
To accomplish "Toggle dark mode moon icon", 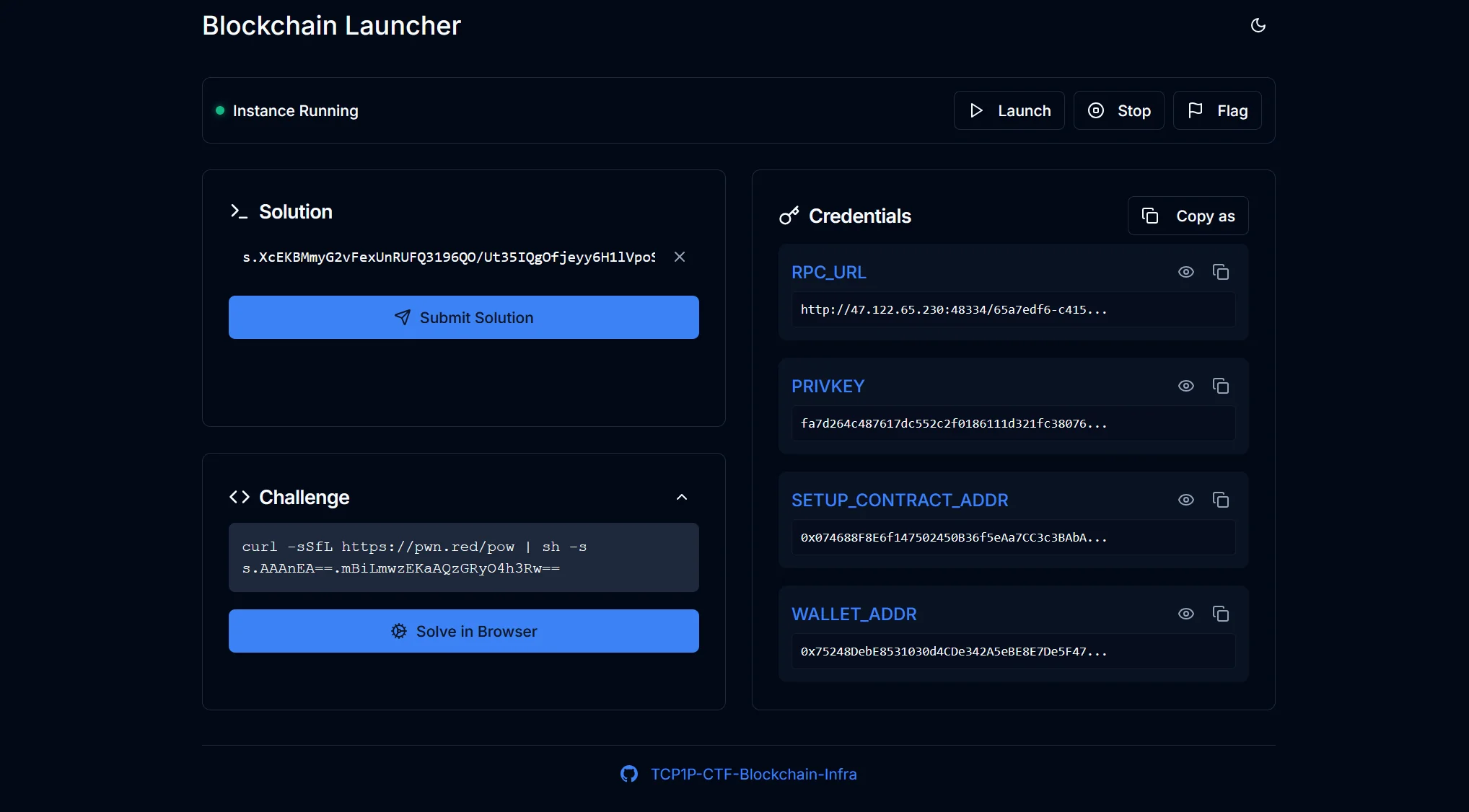I will point(1258,25).
